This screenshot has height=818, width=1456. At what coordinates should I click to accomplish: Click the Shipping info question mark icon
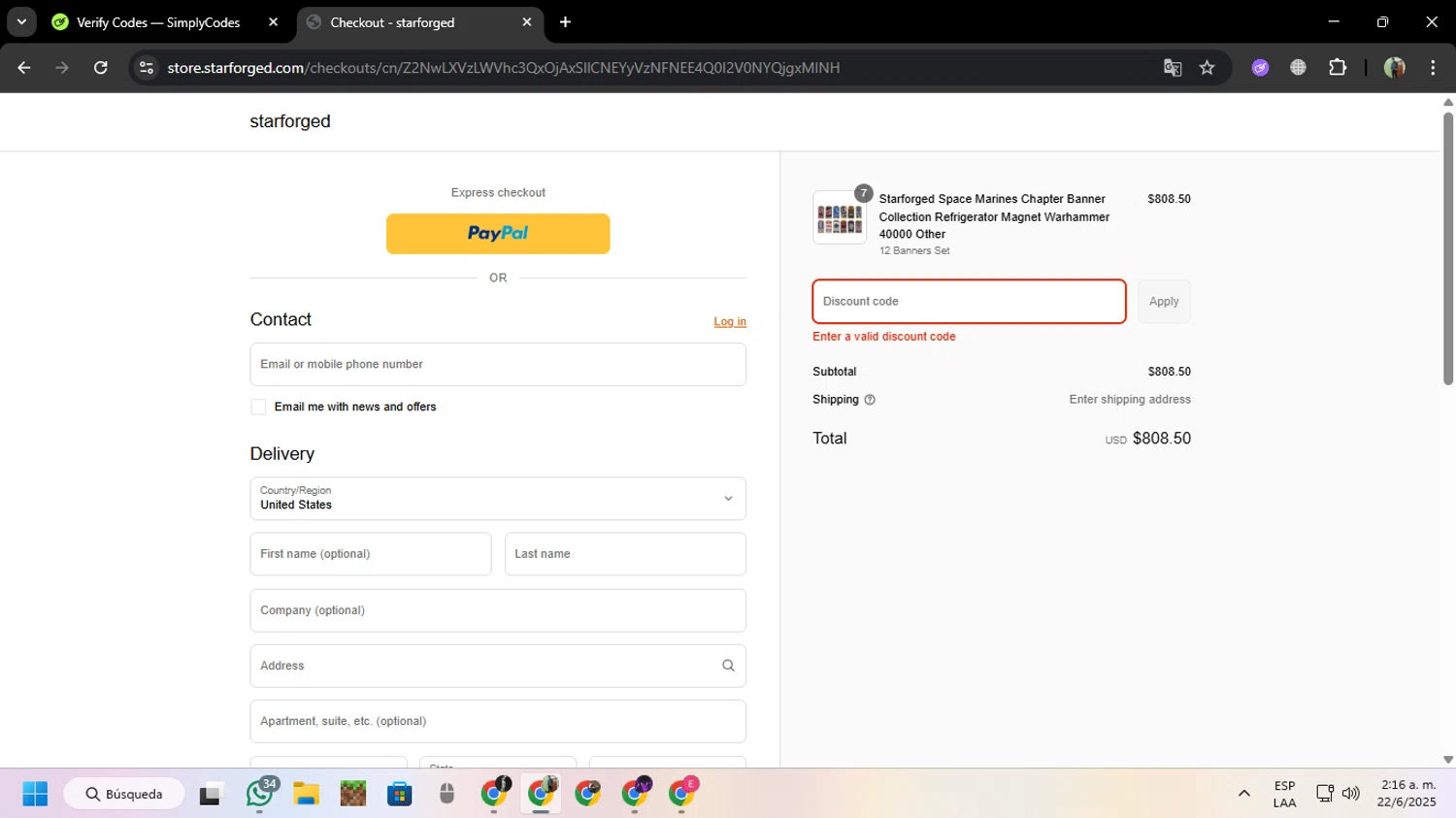coord(870,400)
